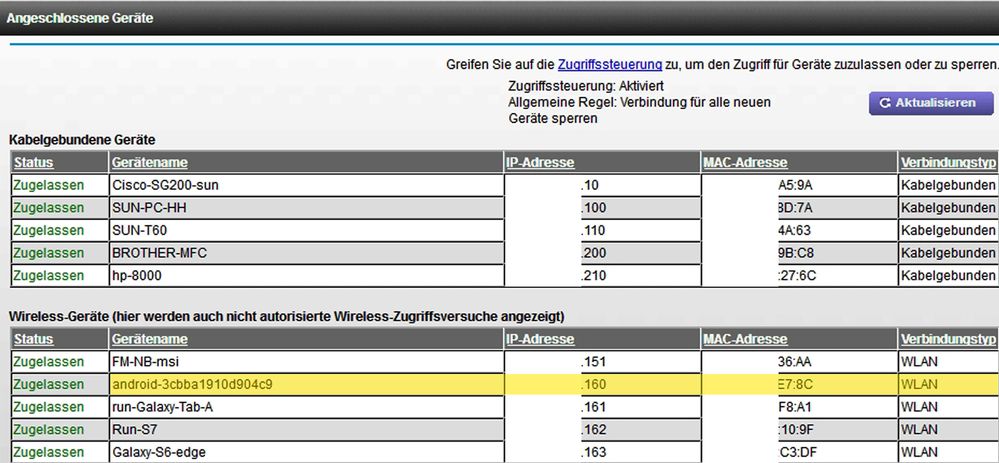Click IP address ending .100

coord(593,208)
